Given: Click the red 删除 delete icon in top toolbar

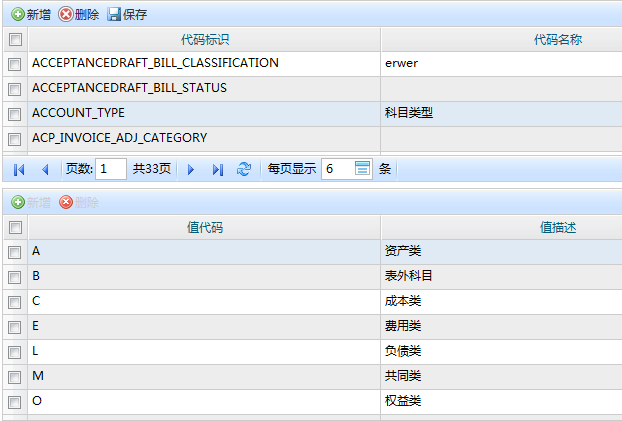Looking at the screenshot, I should pyautogui.click(x=66, y=15).
